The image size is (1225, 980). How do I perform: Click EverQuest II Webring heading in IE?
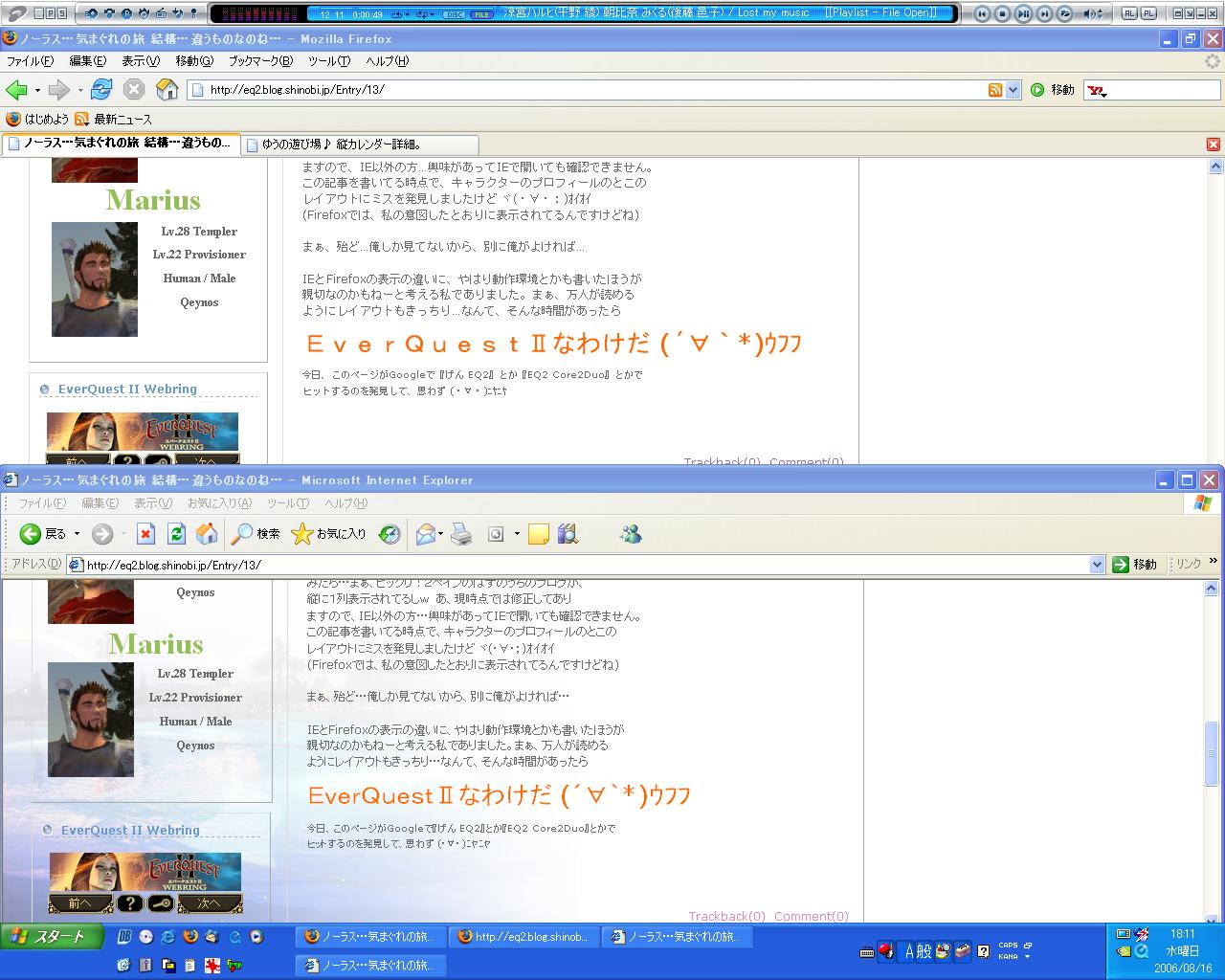(x=130, y=831)
